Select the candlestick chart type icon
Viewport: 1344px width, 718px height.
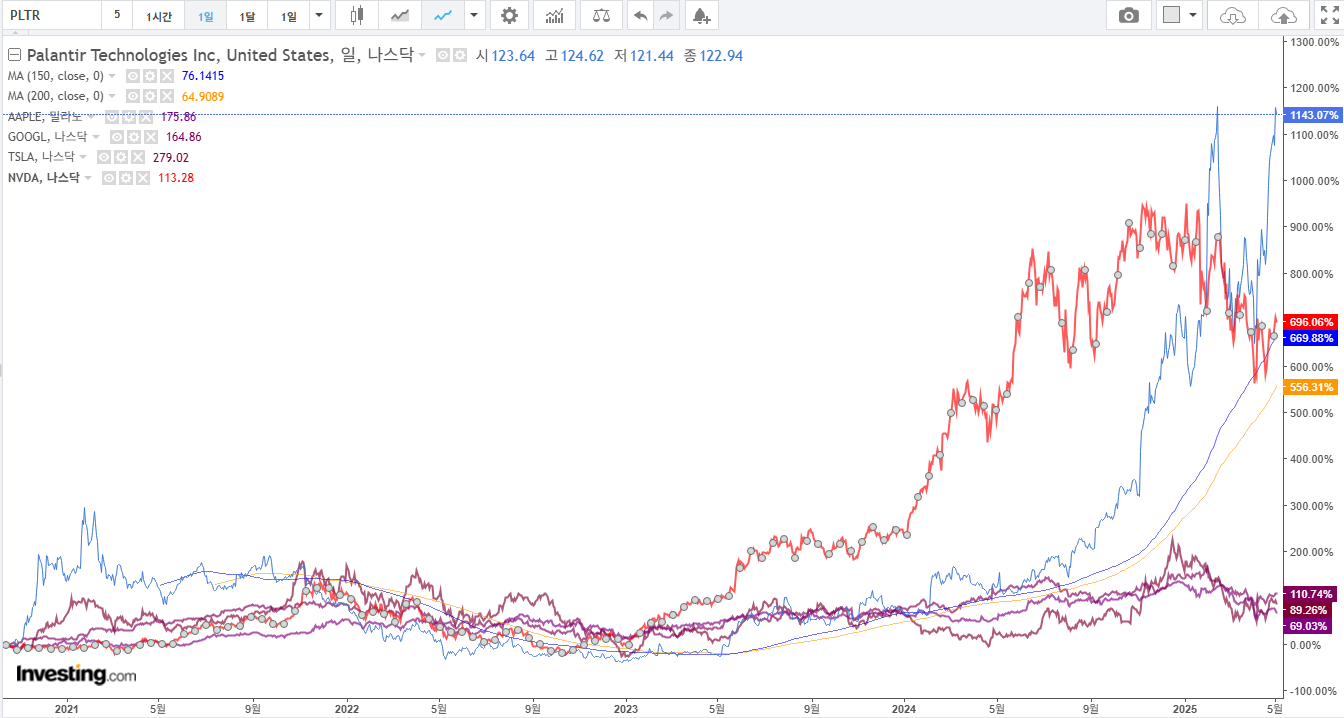coord(356,15)
